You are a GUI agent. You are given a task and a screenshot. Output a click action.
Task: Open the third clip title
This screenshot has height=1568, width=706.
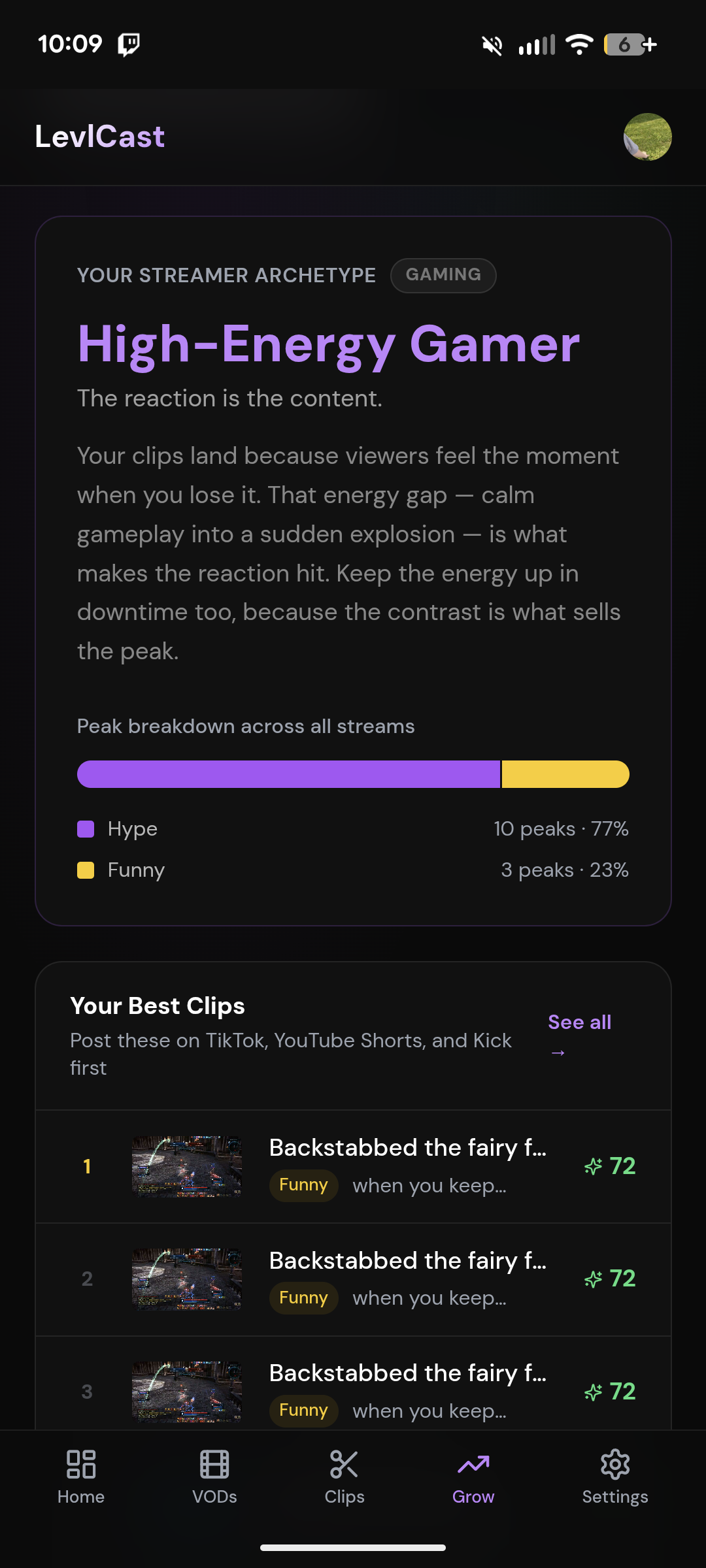[407, 1373]
